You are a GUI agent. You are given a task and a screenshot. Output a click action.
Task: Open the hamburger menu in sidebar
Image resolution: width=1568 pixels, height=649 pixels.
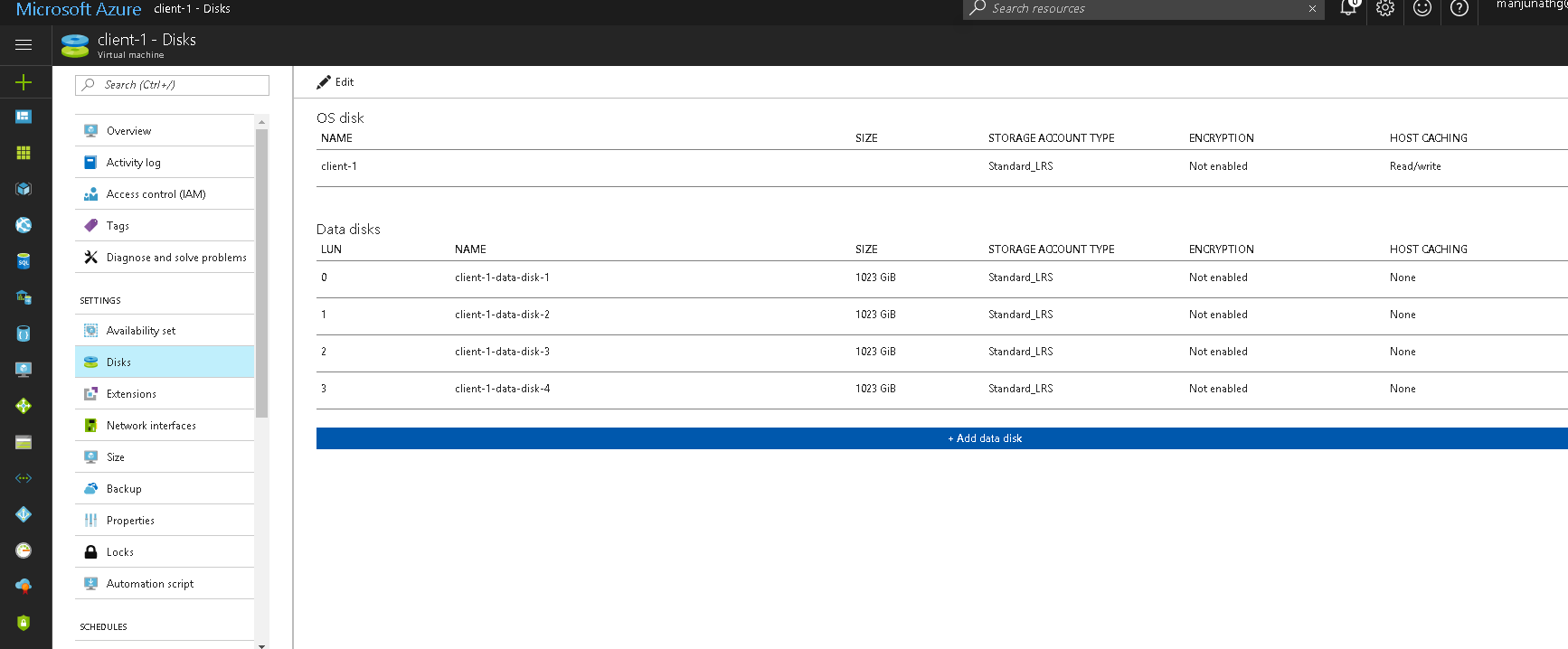coord(24,44)
